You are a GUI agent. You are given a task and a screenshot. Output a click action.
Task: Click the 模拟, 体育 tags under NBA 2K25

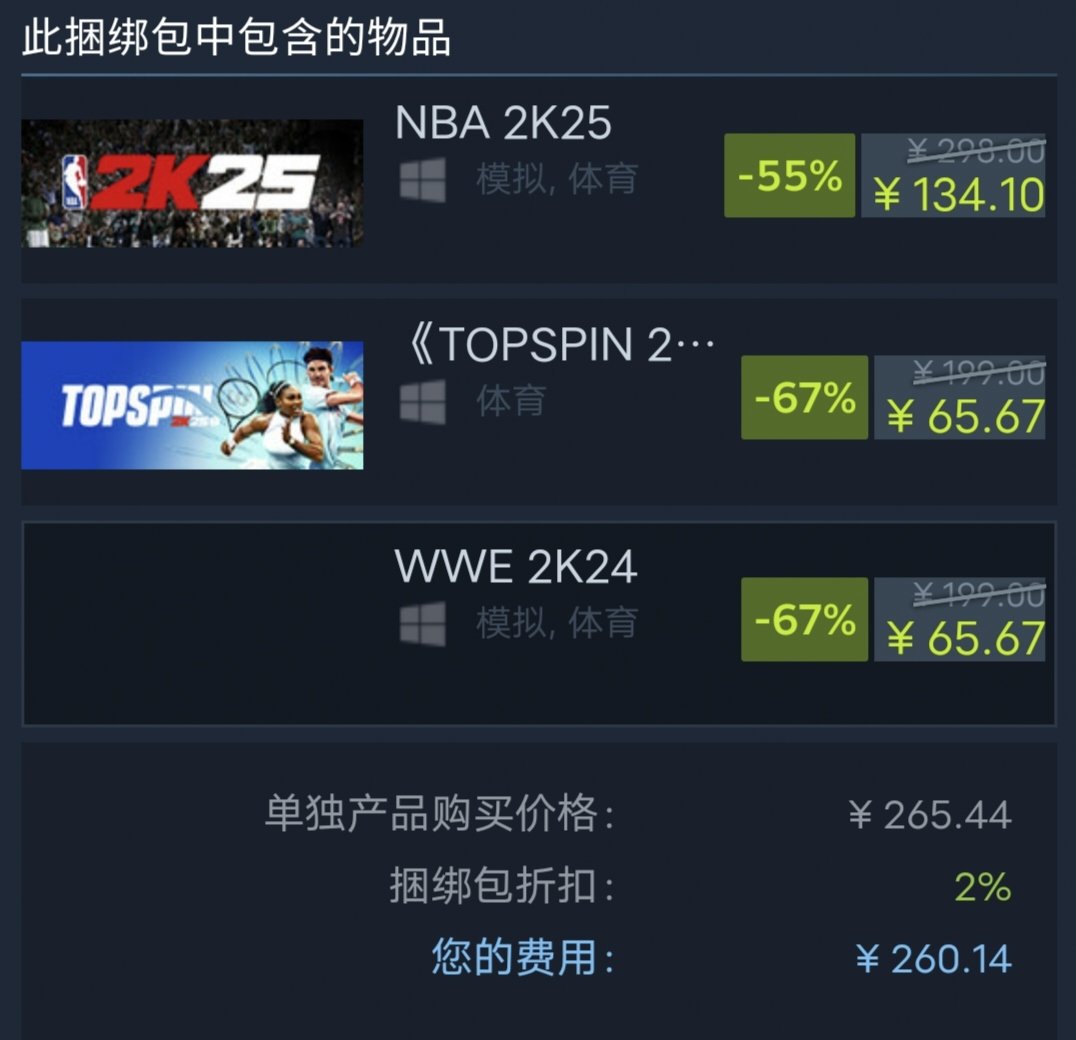point(557,179)
